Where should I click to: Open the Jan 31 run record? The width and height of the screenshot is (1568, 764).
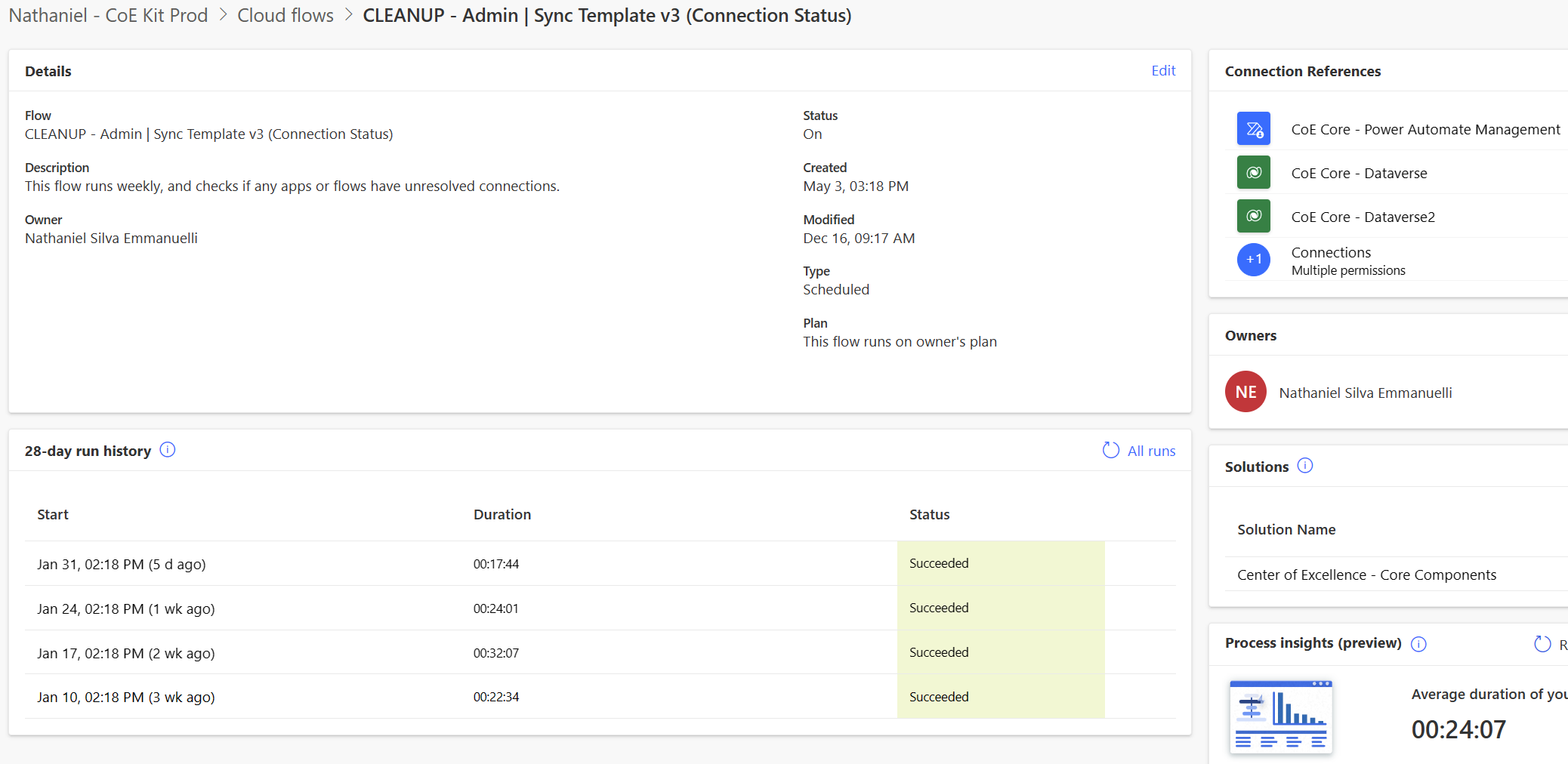(122, 563)
